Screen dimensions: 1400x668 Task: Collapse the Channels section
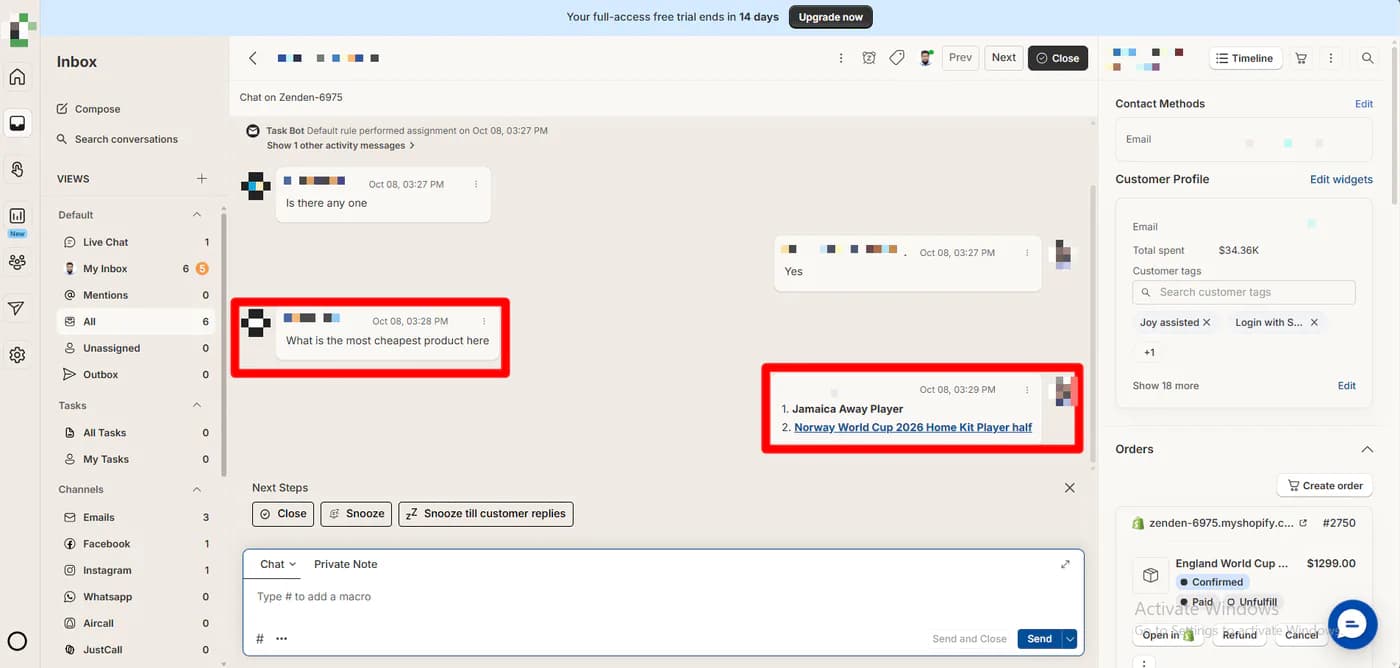point(197,490)
